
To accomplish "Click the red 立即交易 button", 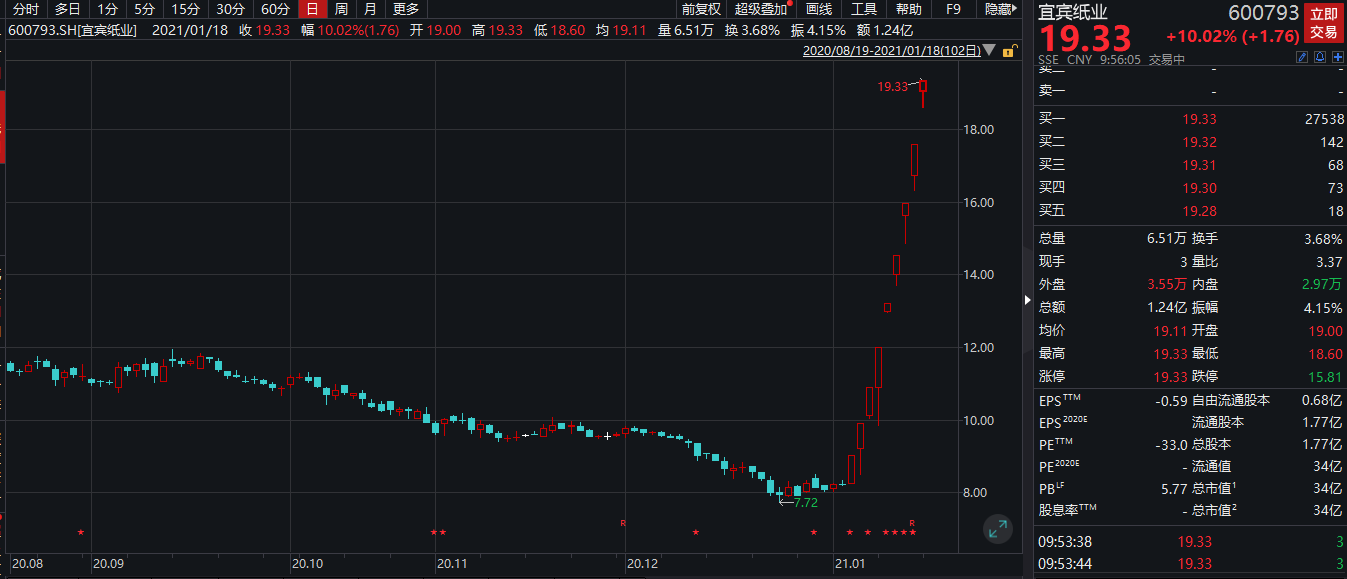I will point(1323,23).
